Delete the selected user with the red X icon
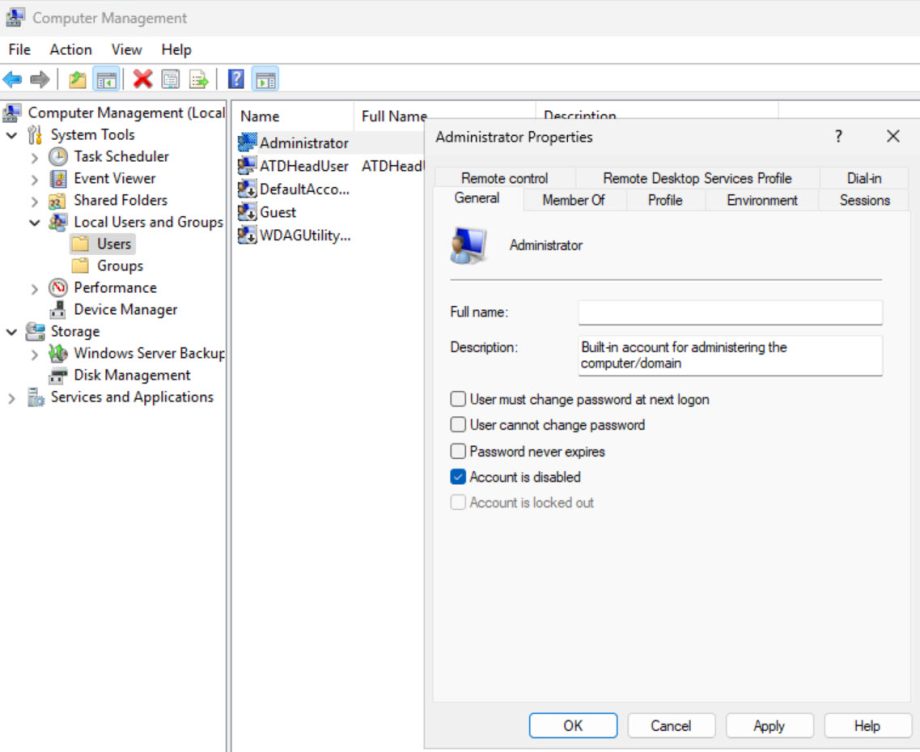 [x=143, y=79]
